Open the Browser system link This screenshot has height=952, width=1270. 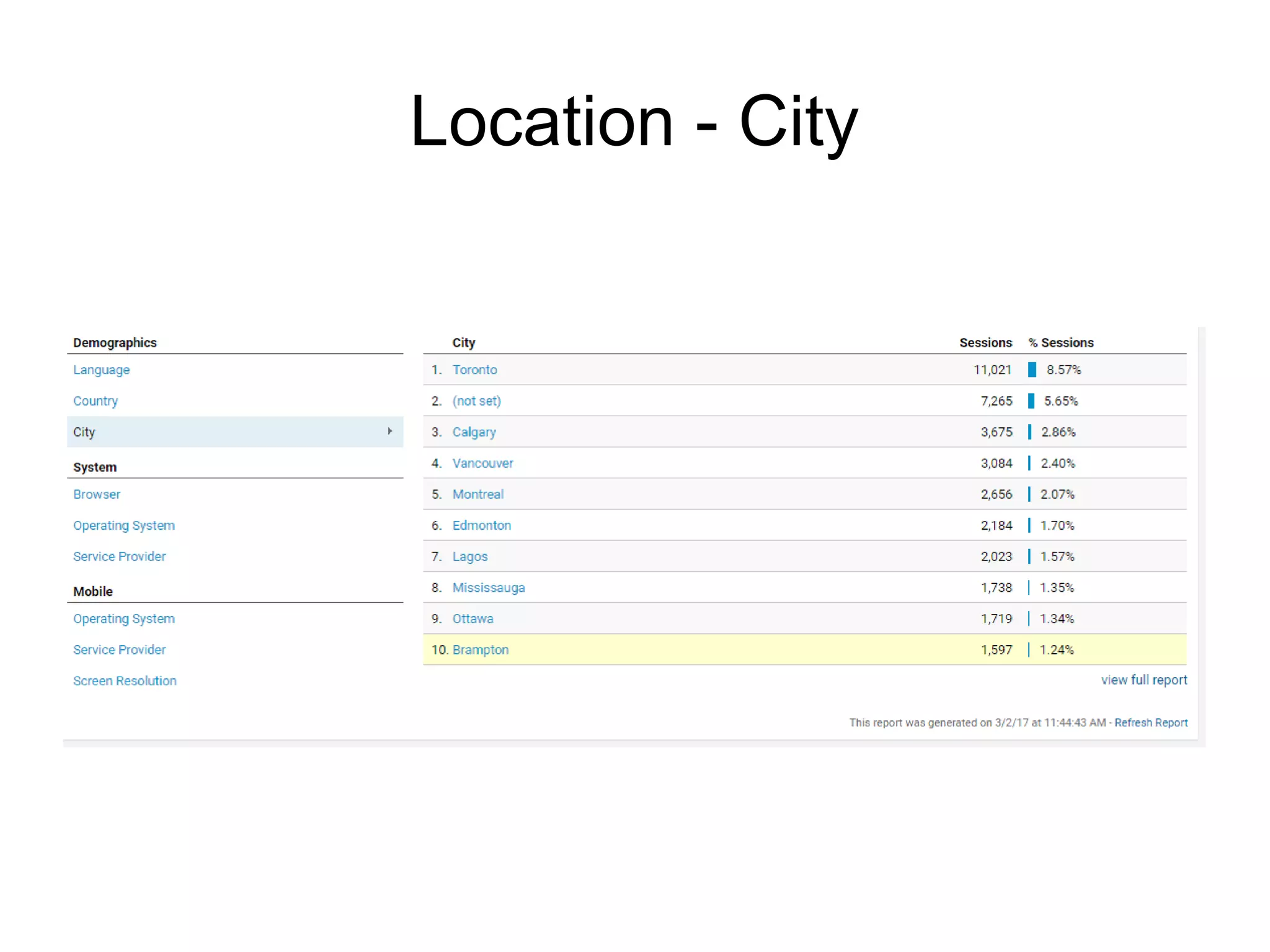[97, 494]
